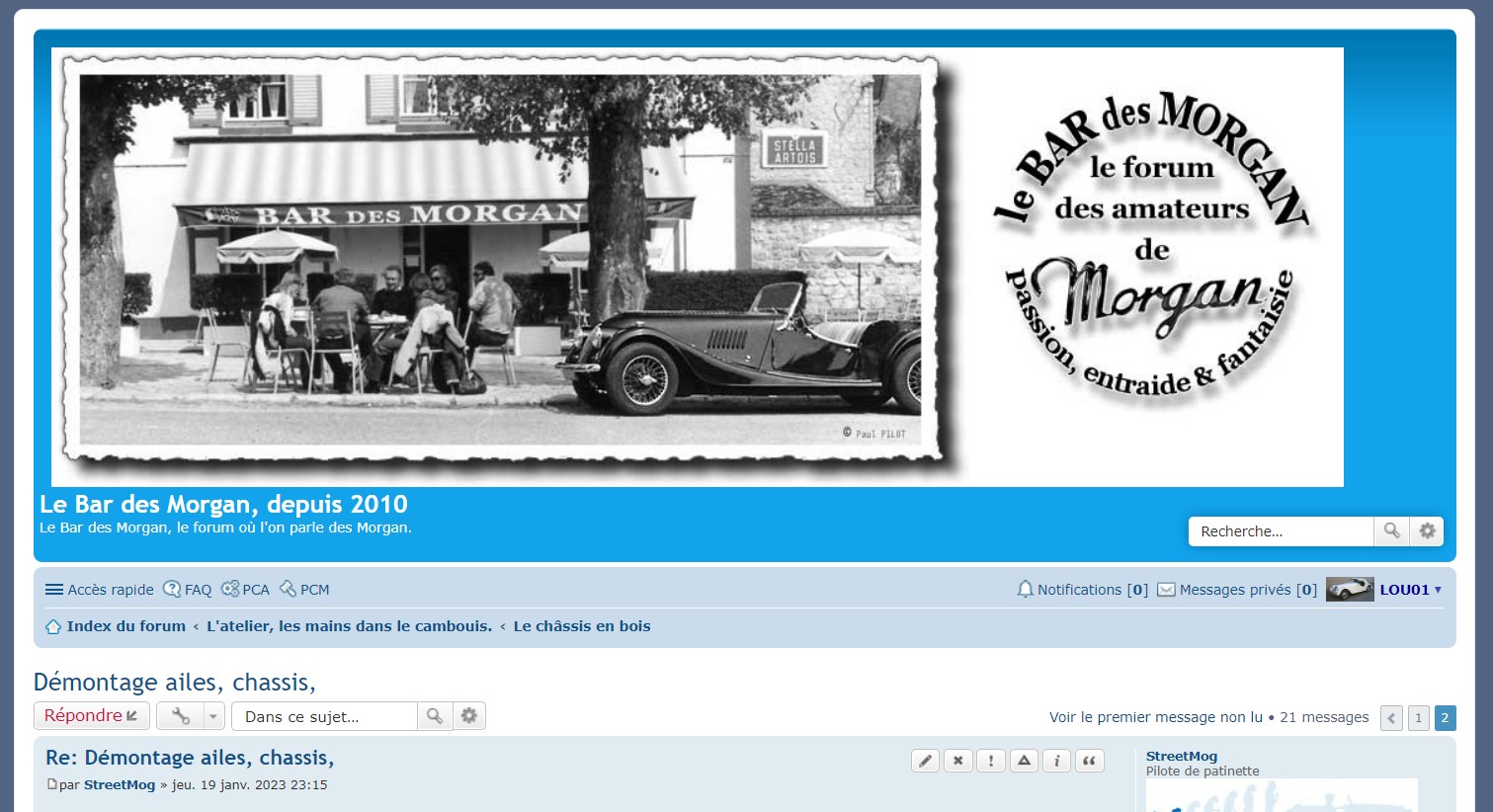Open the Notifications bell menu
The image size is (1493, 812).
click(x=1082, y=590)
